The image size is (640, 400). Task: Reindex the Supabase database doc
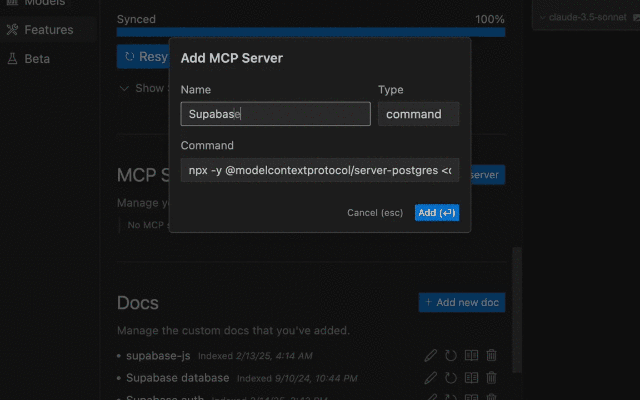click(x=451, y=378)
